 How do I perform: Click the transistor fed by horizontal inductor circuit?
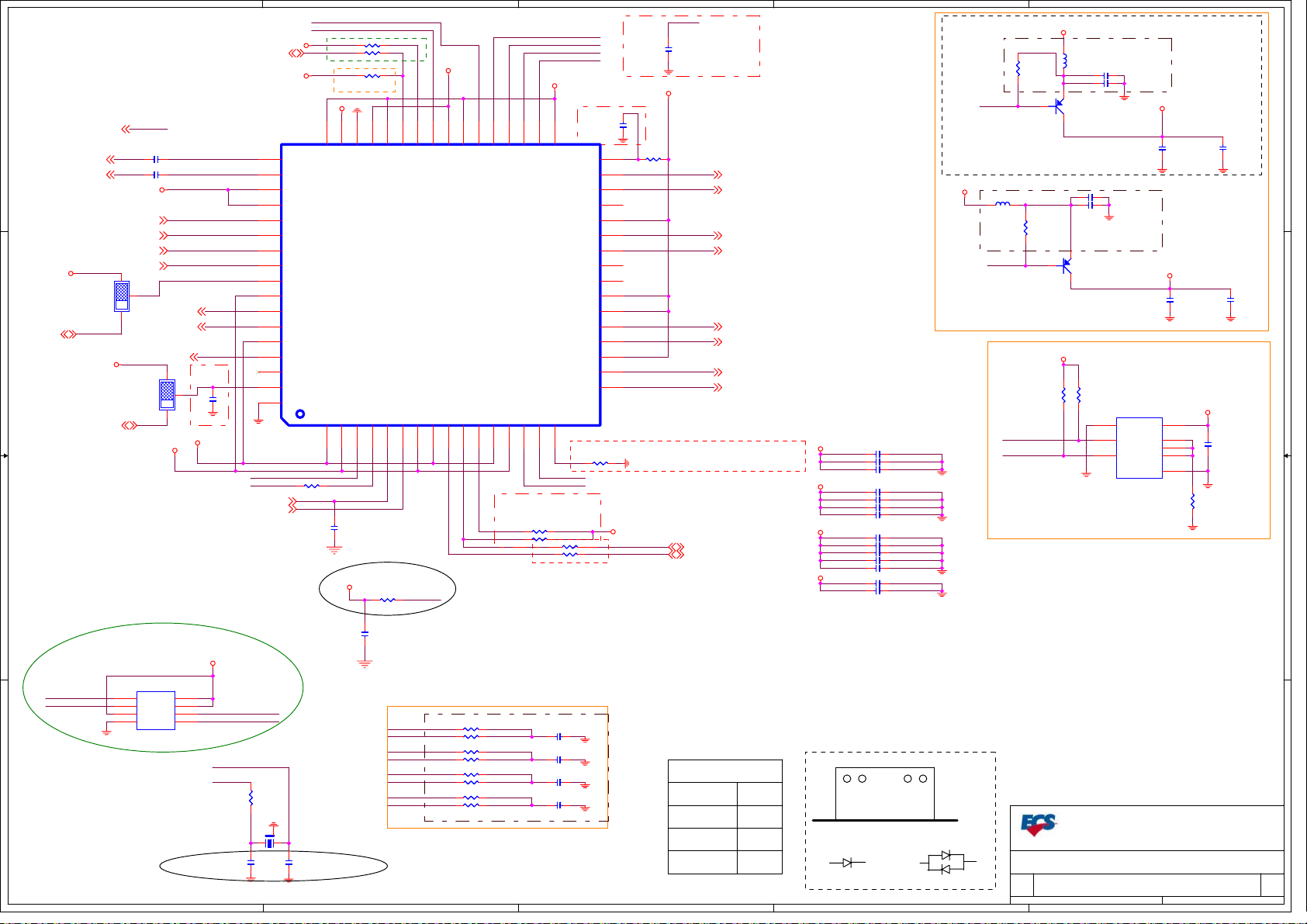[x=1066, y=266]
